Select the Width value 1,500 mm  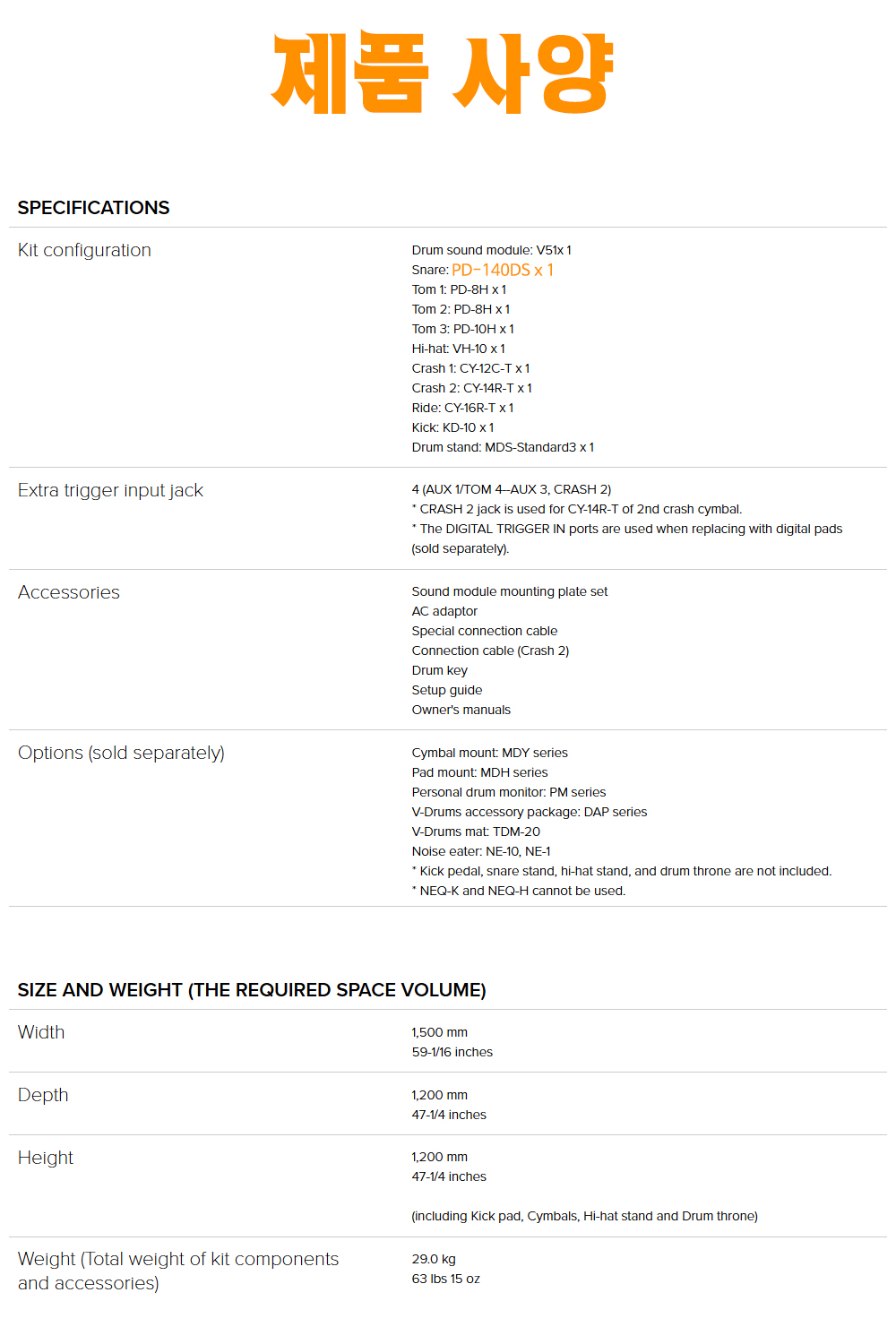(x=439, y=1032)
